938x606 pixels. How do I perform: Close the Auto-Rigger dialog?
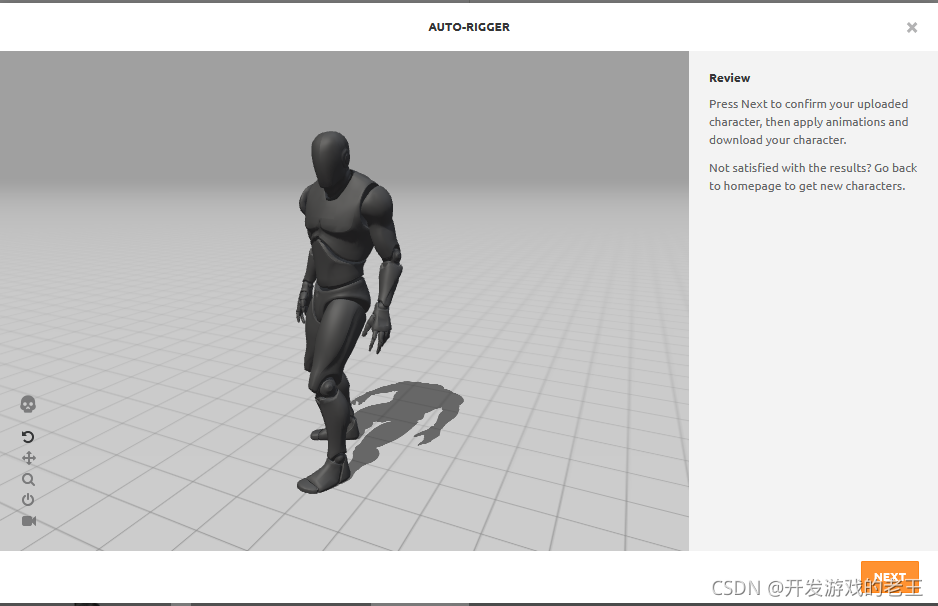click(912, 28)
